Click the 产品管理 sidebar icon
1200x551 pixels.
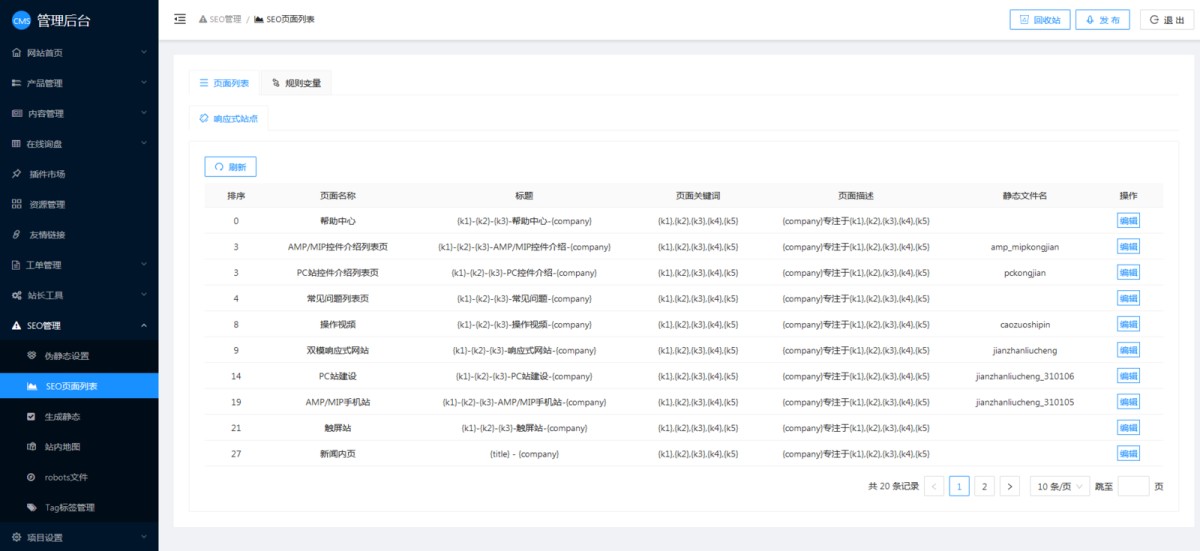[16, 83]
